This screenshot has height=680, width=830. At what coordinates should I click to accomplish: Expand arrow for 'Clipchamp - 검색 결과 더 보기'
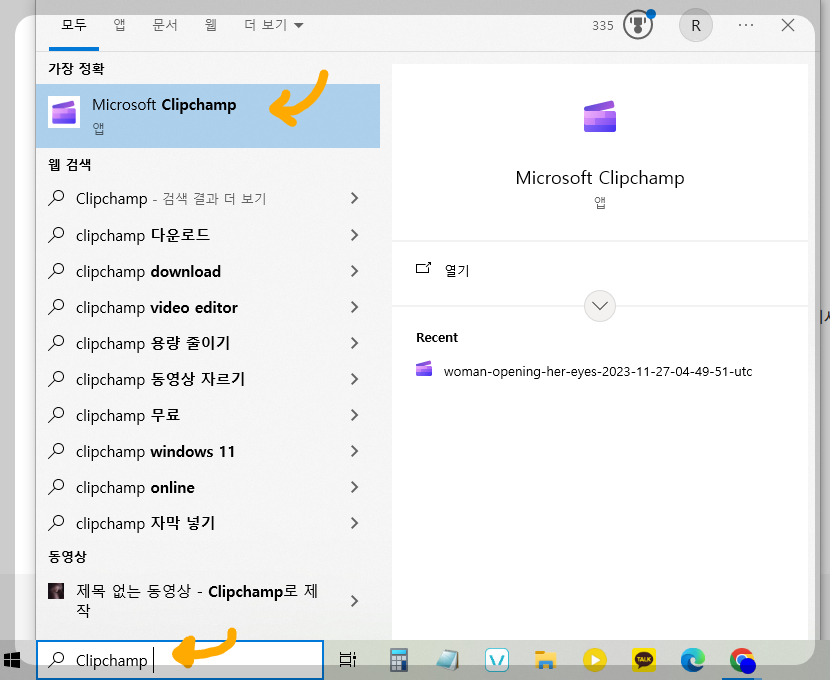[355, 198]
